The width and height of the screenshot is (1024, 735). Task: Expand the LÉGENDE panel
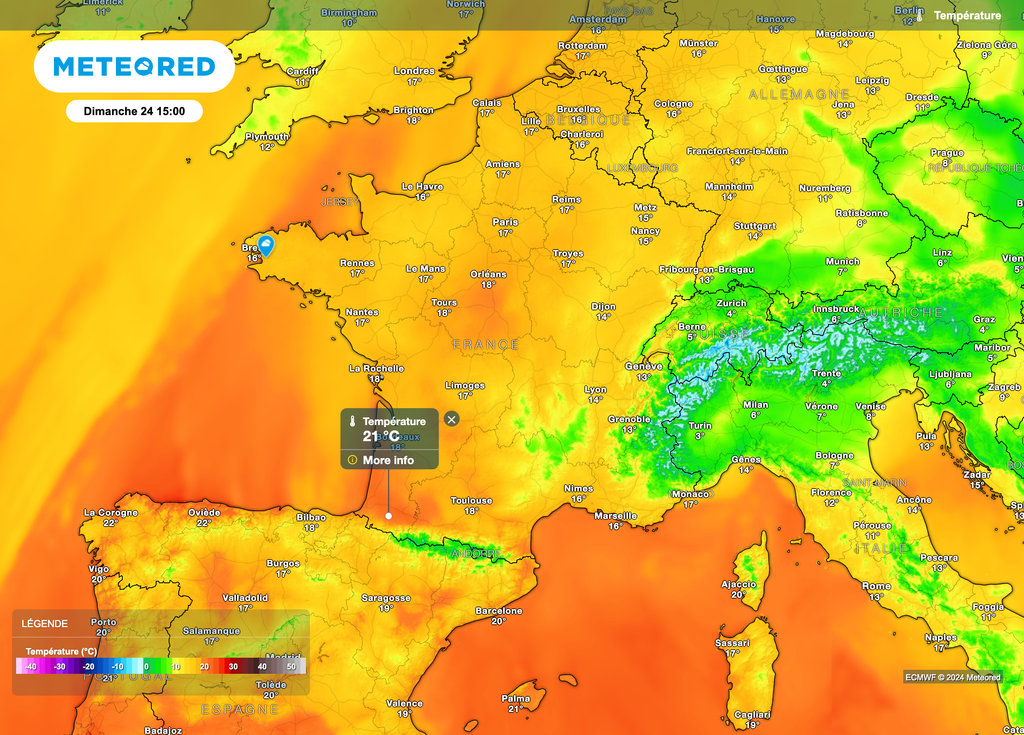tap(45, 623)
